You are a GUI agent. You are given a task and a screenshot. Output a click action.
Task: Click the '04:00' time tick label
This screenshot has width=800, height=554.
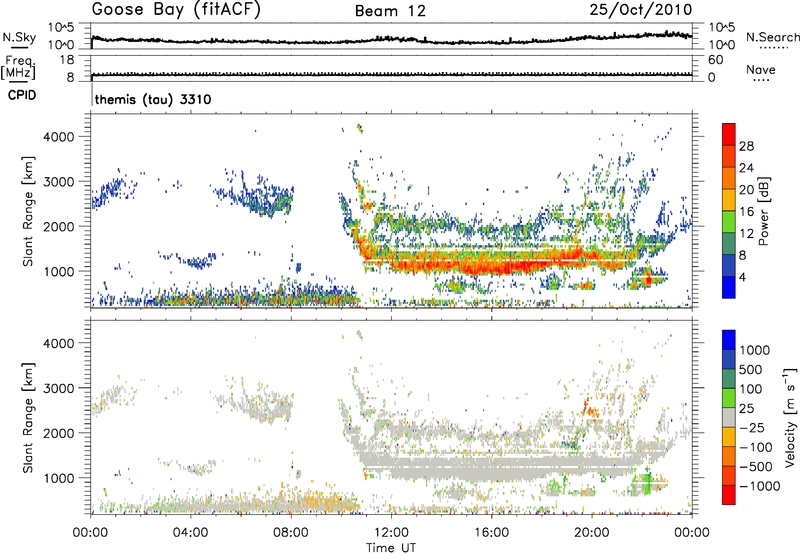point(190,533)
